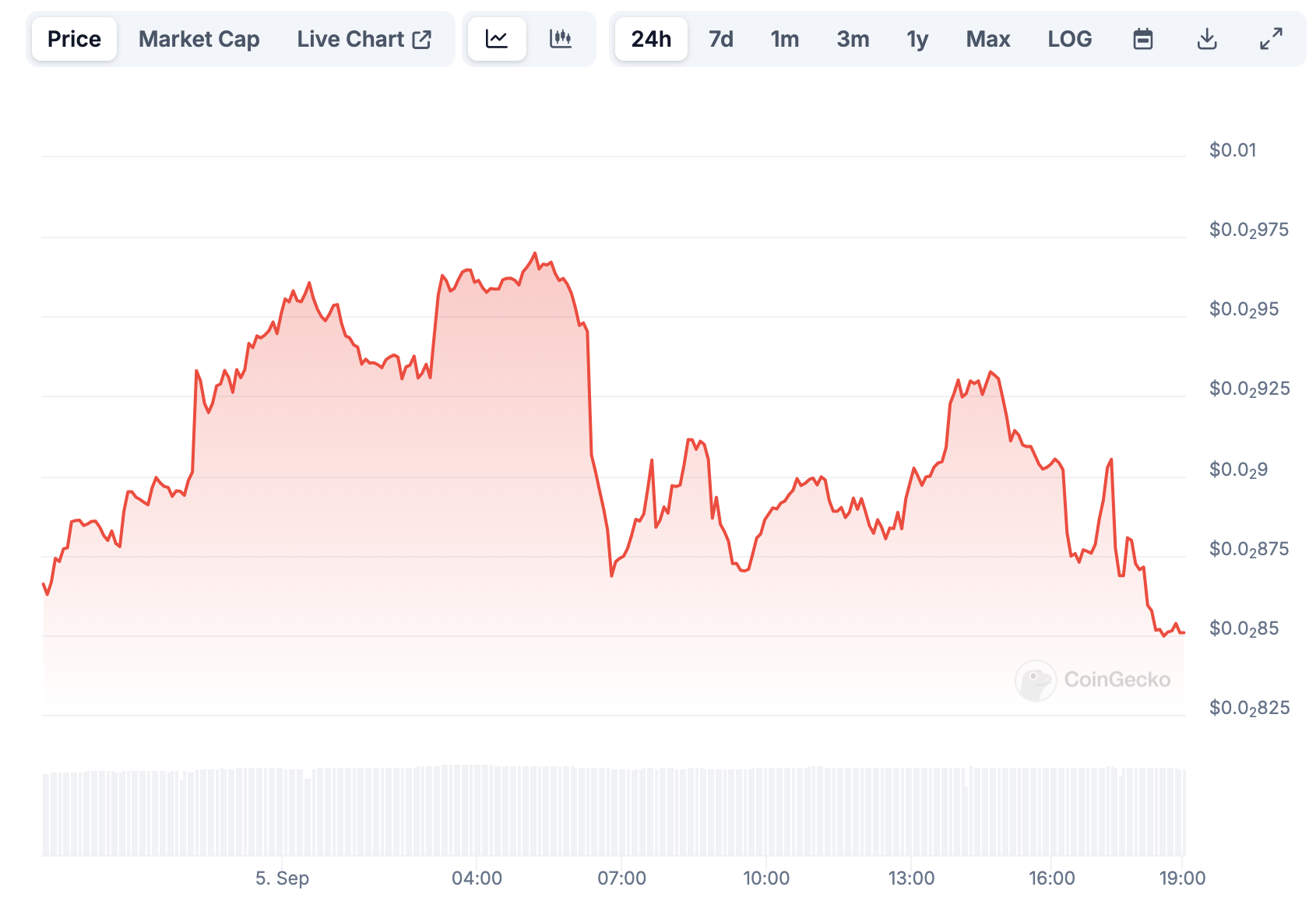Viewport: 1316px width, 922px height.
Task: Click the CoinGecko watermark logo
Action: click(x=1093, y=680)
